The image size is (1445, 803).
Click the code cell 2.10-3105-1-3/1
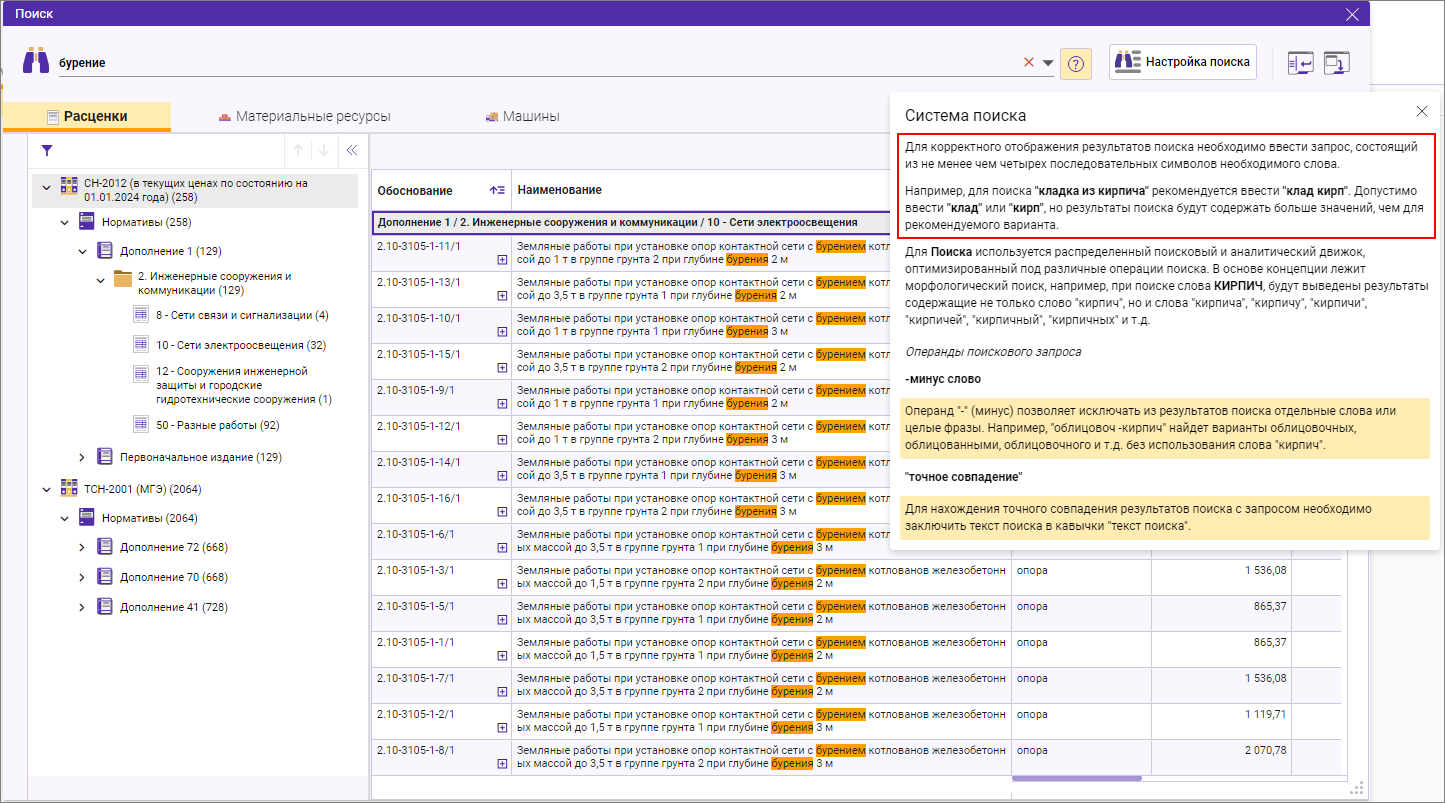[415, 569]
